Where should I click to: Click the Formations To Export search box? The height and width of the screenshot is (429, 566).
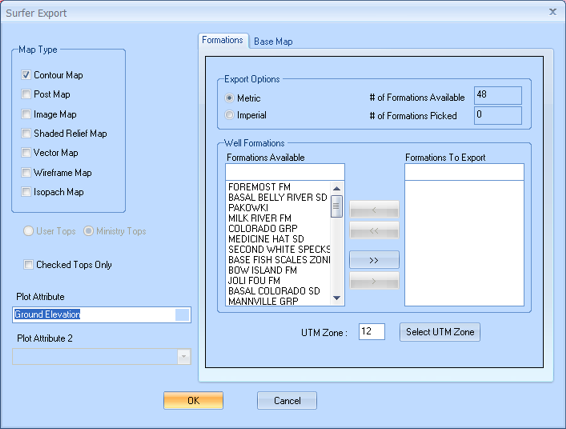(x=464, y=172)
